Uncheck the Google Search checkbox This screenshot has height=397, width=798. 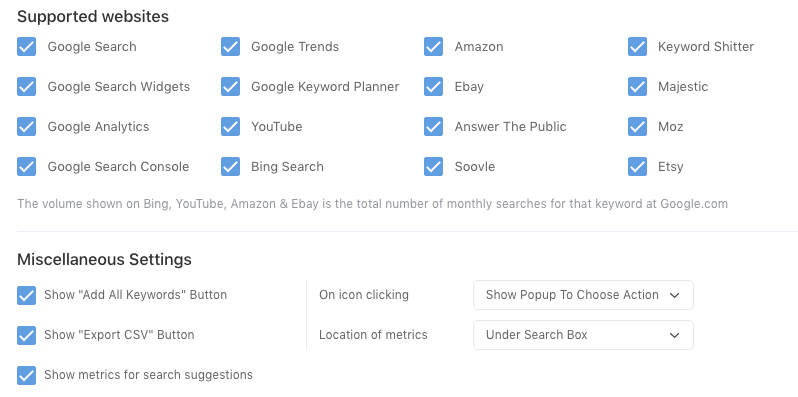[26, 46]
